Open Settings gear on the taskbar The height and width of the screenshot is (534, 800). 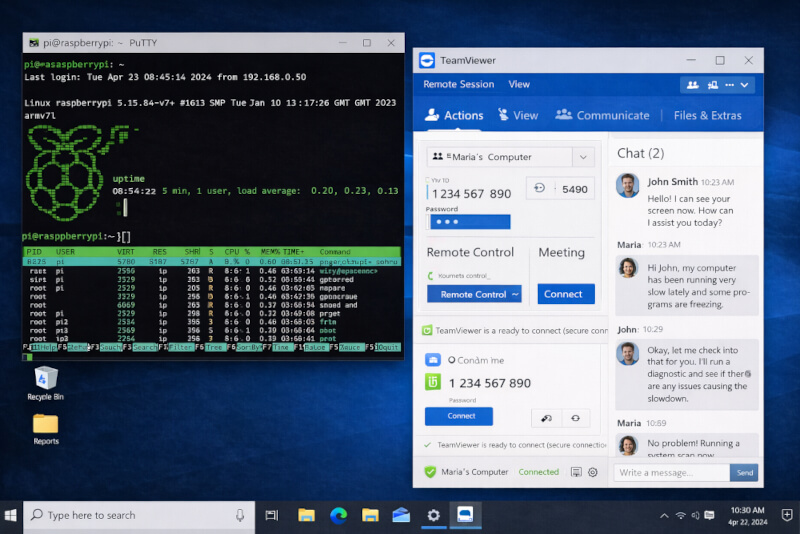(x=433, y=516)
